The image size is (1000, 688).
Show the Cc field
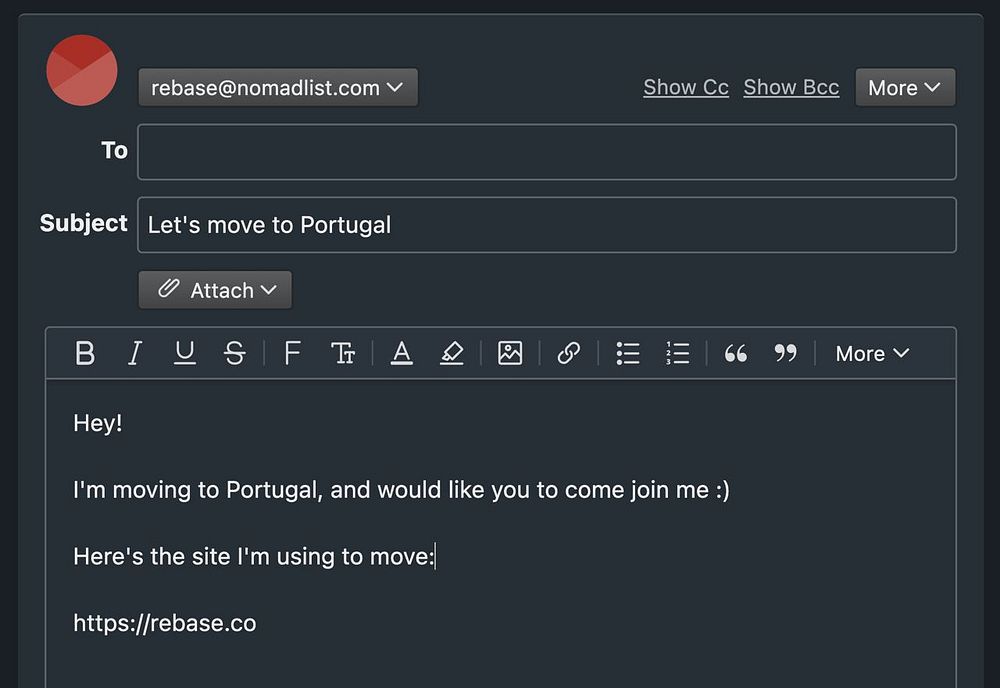tap(686, 87)
